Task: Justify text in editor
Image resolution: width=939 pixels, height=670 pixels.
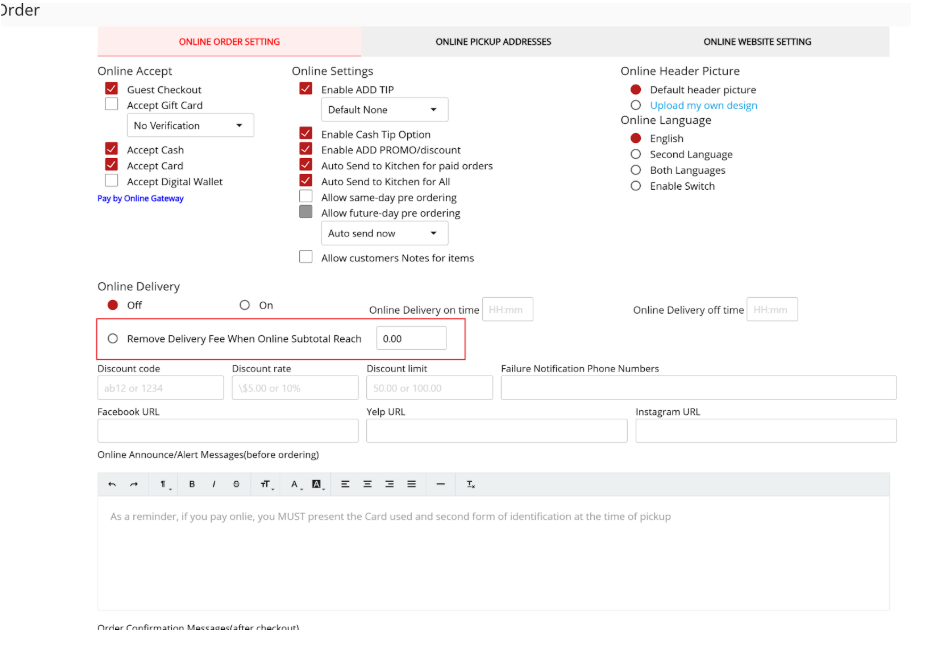Action: (x=411, y=484)
